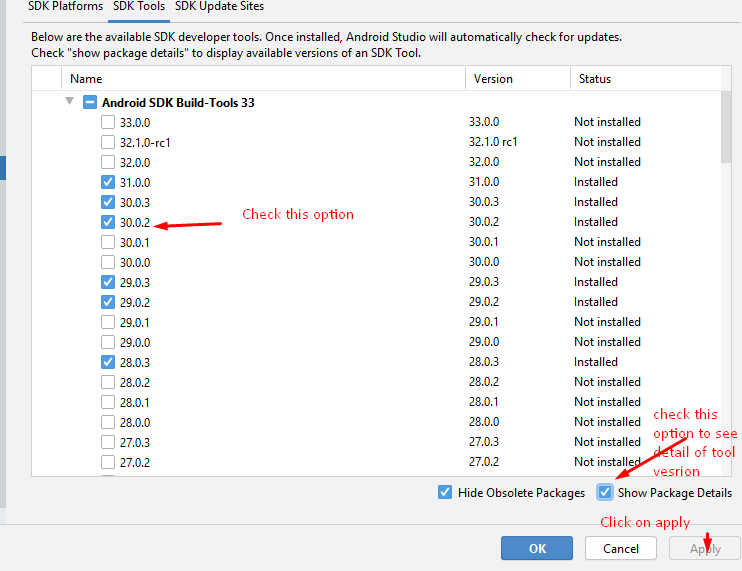Image resolution: width=742 pixels, height=571 pixels.
Task: Check the 28.0.2 build-tools checkbox
Action: pyautogui.click(x=108, y=382)
